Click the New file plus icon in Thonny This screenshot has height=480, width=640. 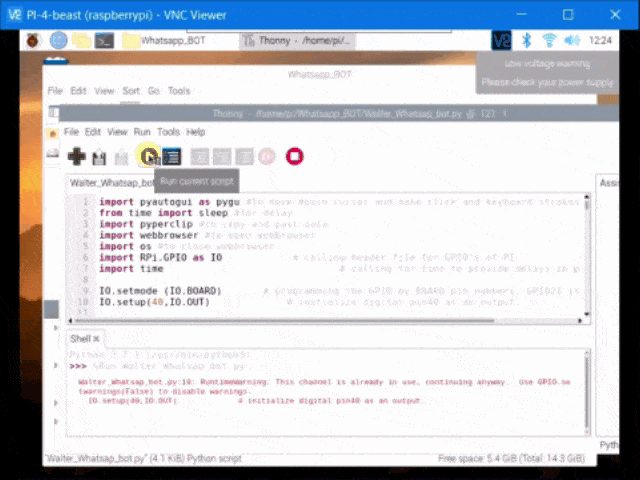click(76, 156)
